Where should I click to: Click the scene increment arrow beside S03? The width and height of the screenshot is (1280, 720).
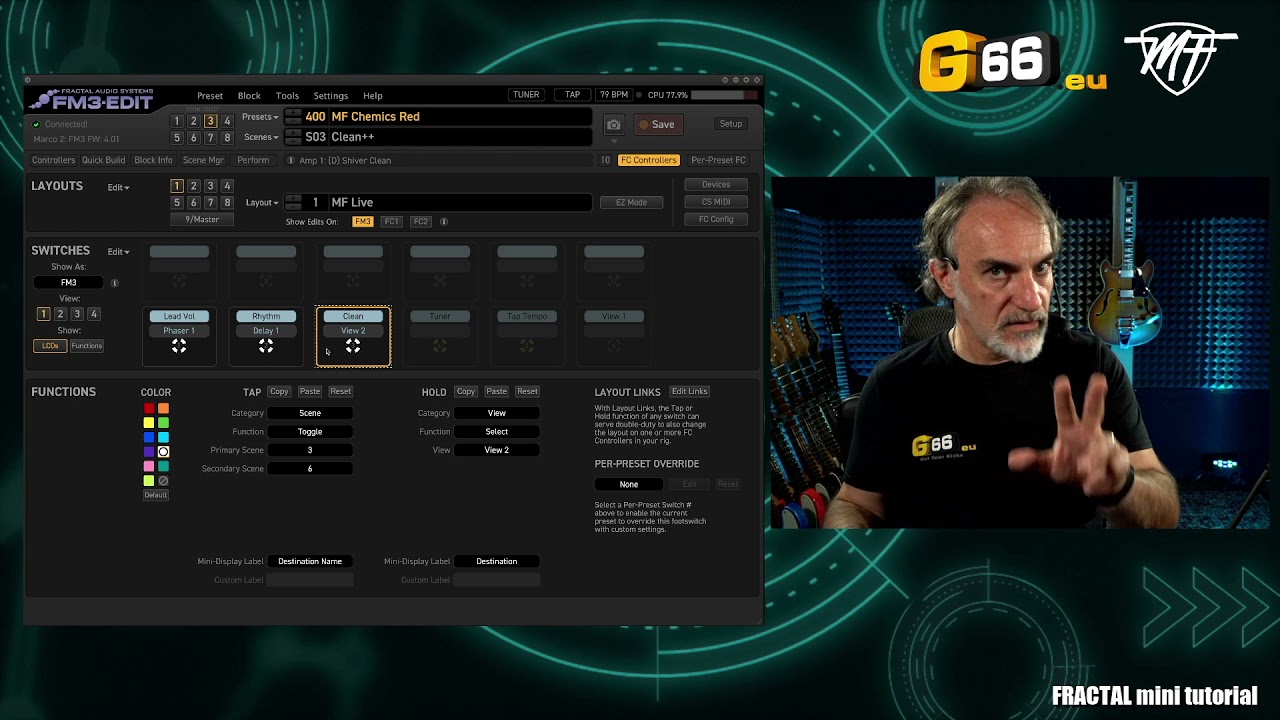(293, 133)
